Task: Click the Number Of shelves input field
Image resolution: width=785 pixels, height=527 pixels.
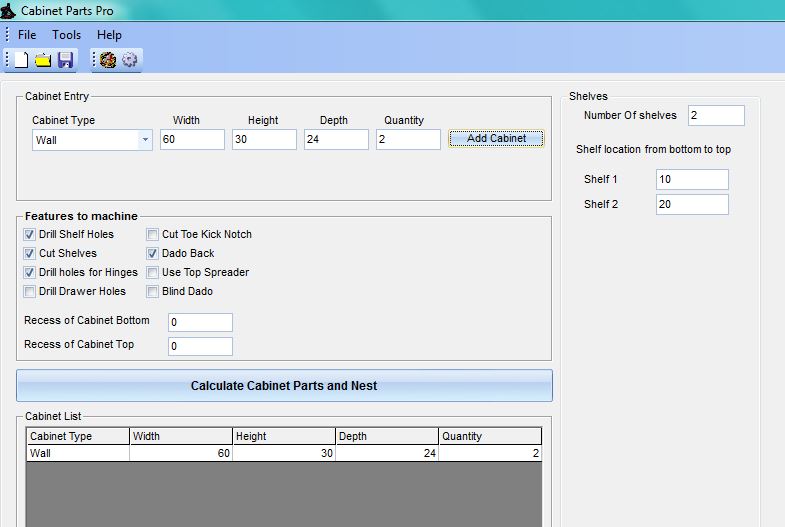Action: coord(715,116)
